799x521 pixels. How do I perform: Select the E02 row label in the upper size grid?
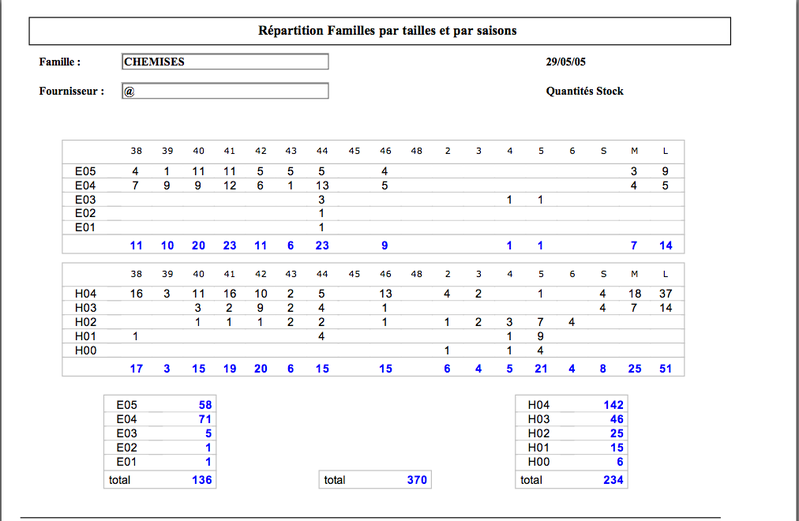pos(85,213)
